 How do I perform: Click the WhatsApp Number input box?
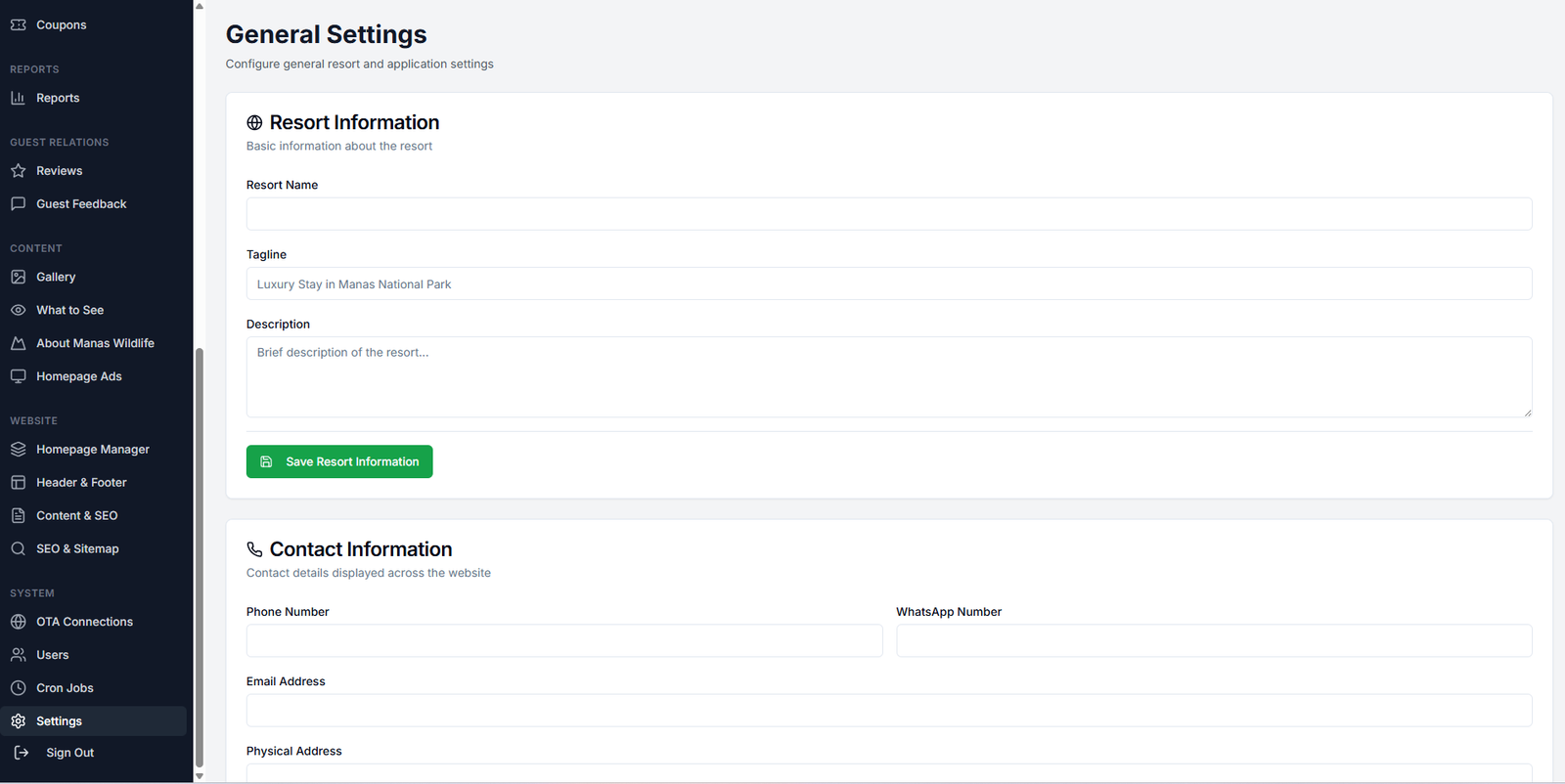point(1213,641)
